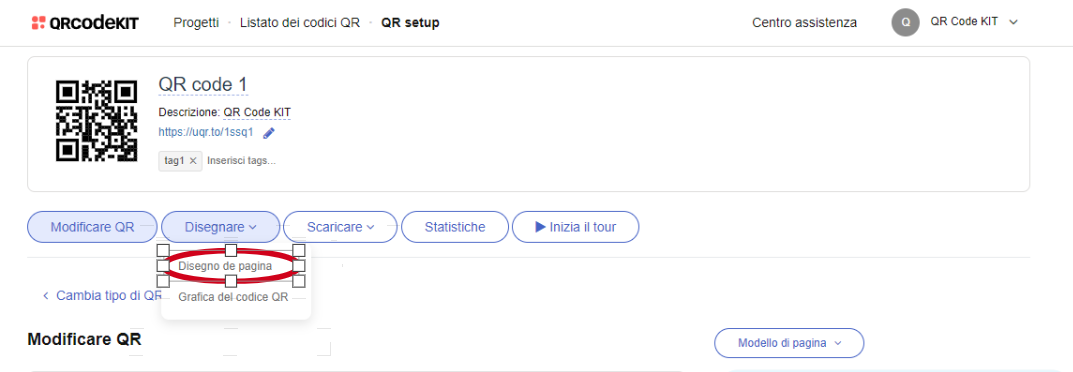Click the user avatar circle icon
1073x372 pixels.
[x=905, y=23]
